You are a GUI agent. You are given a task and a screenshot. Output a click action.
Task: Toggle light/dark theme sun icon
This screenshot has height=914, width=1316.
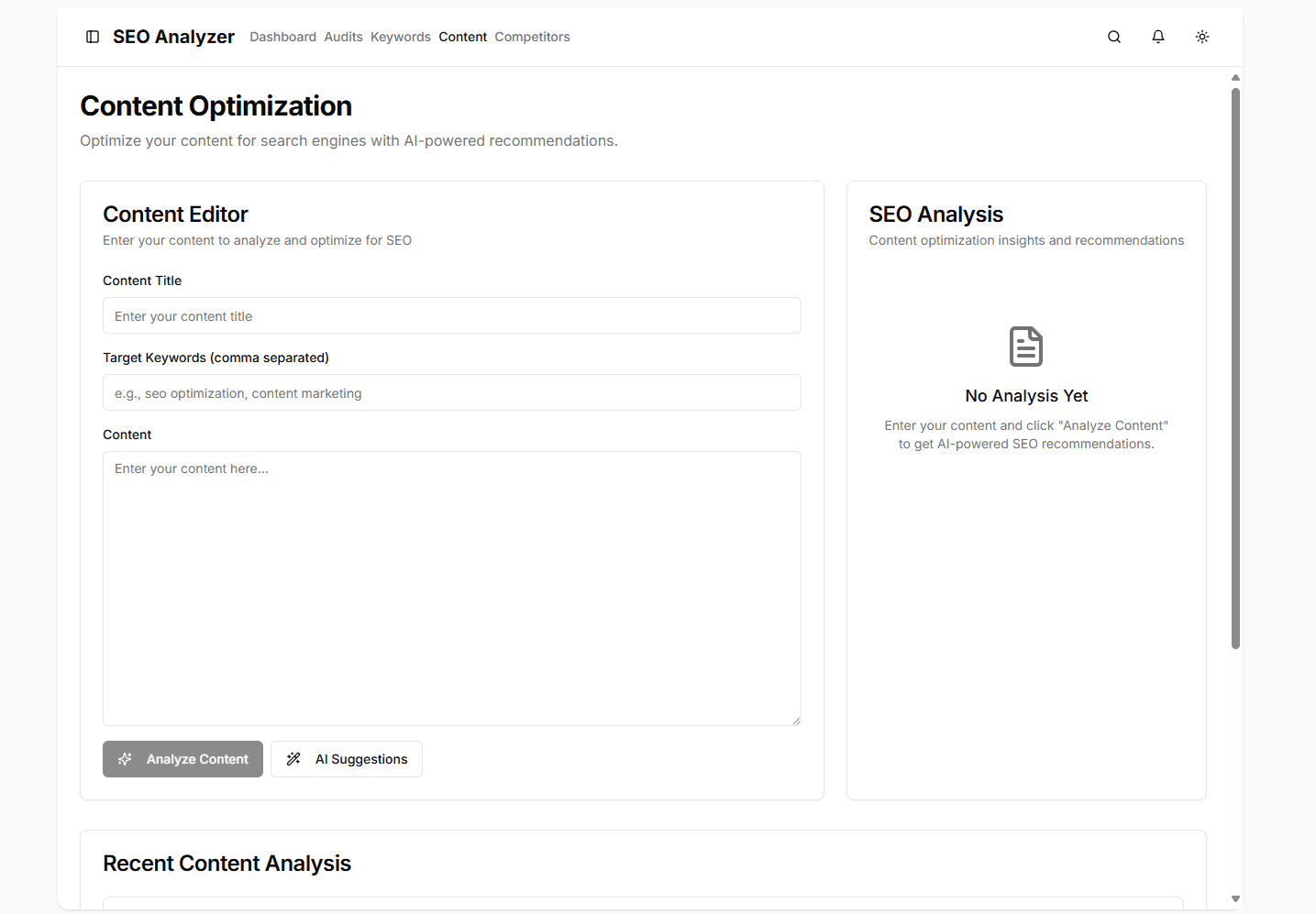tap(1202, 37)
